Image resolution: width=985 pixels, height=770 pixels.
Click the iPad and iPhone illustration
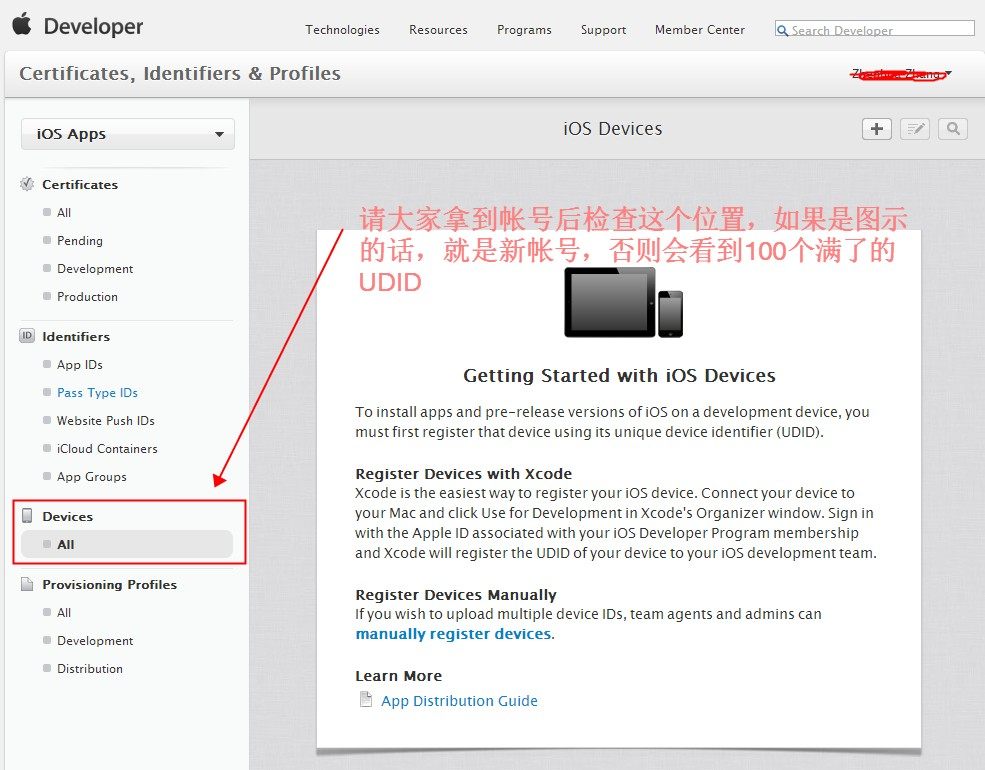(623, 302)
